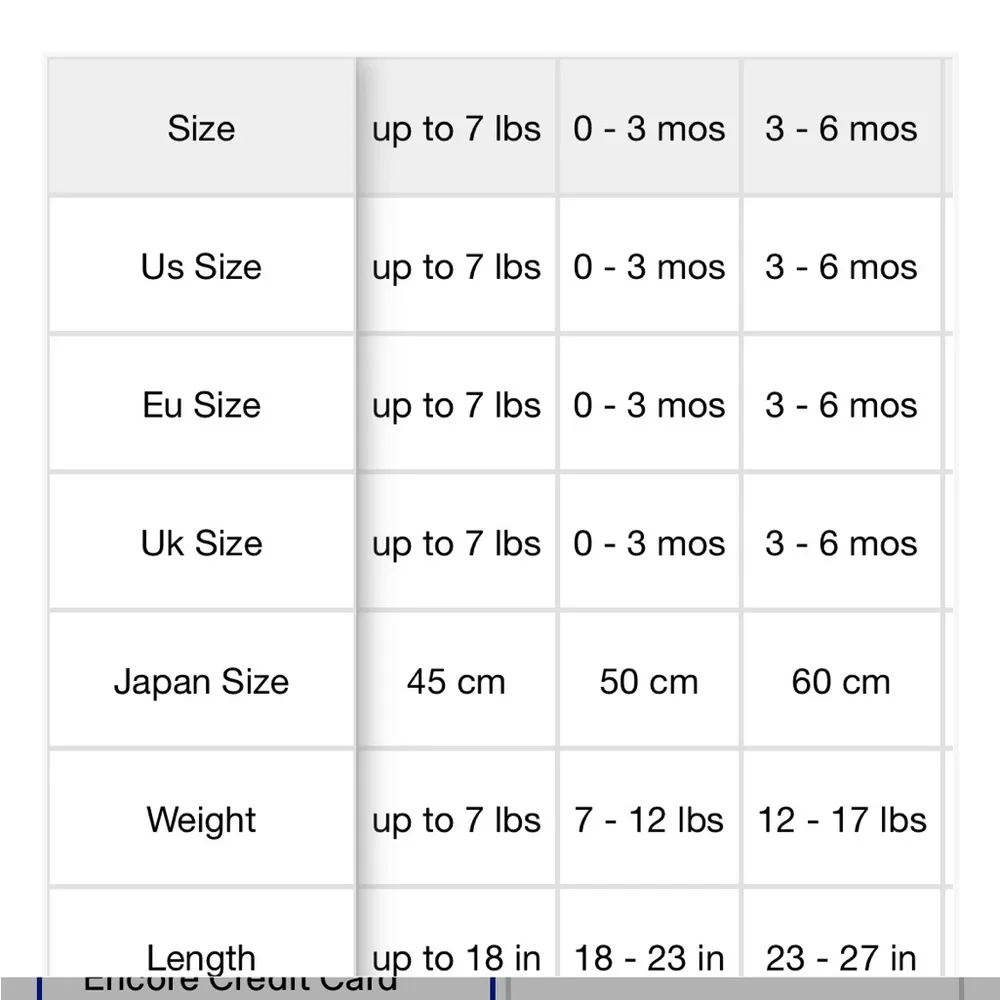This screenshot has height=1000, width=1000.
Task: Select the '3 - 6 mos' column header
Action: (x=842, y=128)
